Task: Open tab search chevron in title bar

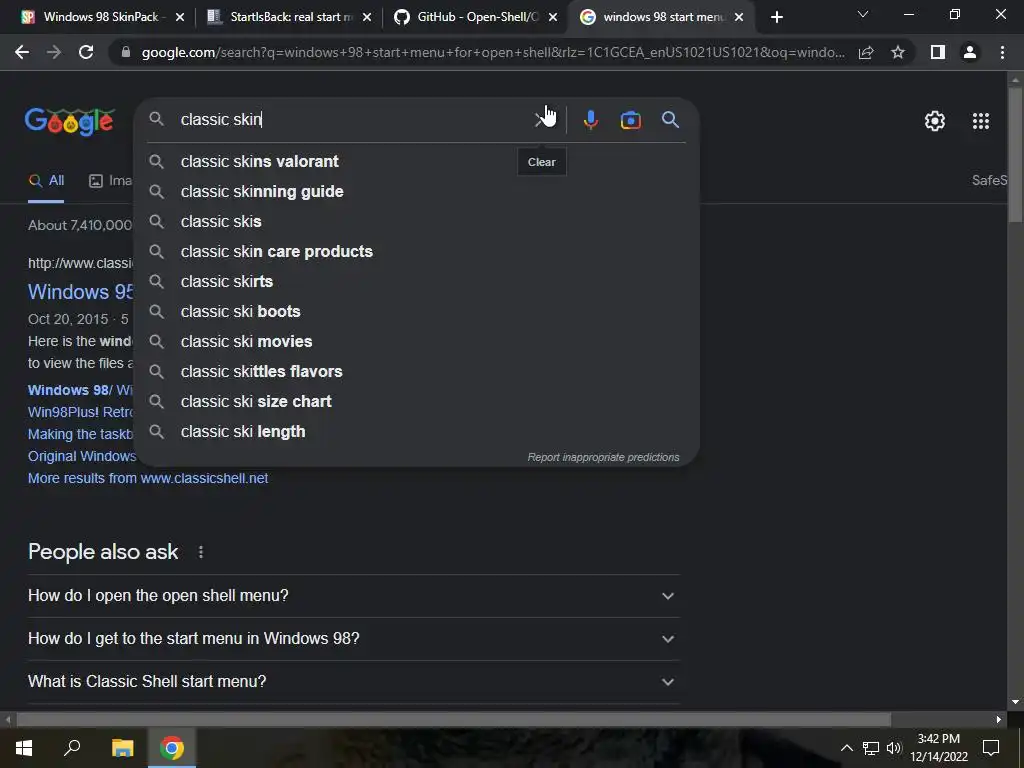Action: coord(863,14)
